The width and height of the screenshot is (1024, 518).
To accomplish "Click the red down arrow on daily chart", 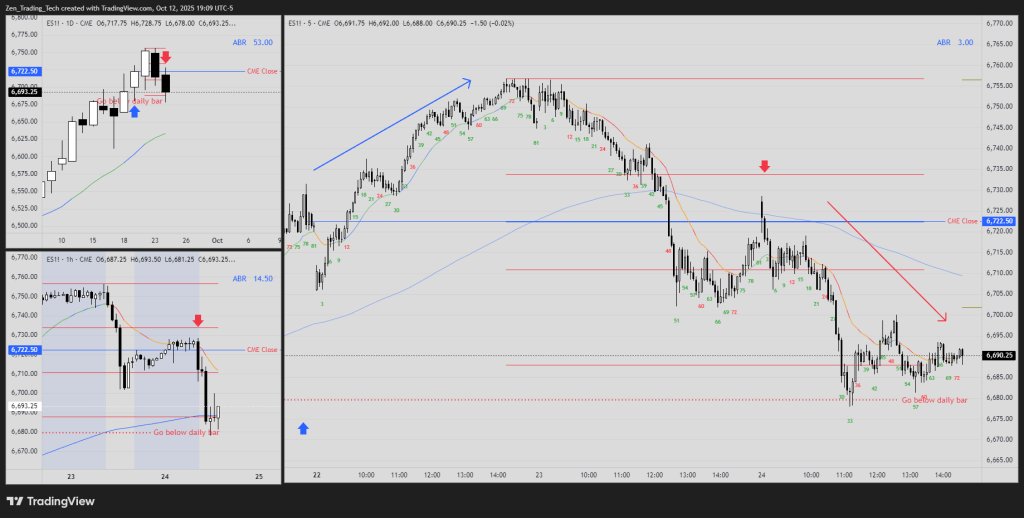I will tap(166, 57).
